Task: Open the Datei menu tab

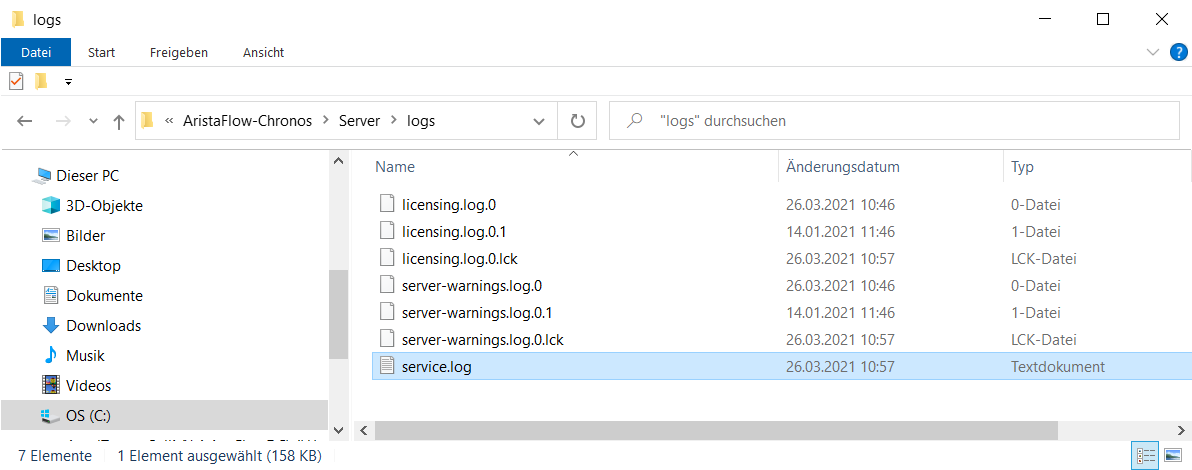Action: point(36,52)
